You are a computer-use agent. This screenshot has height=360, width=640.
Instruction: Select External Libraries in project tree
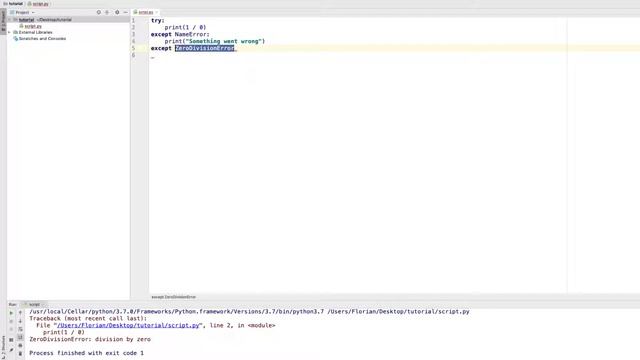35,32
